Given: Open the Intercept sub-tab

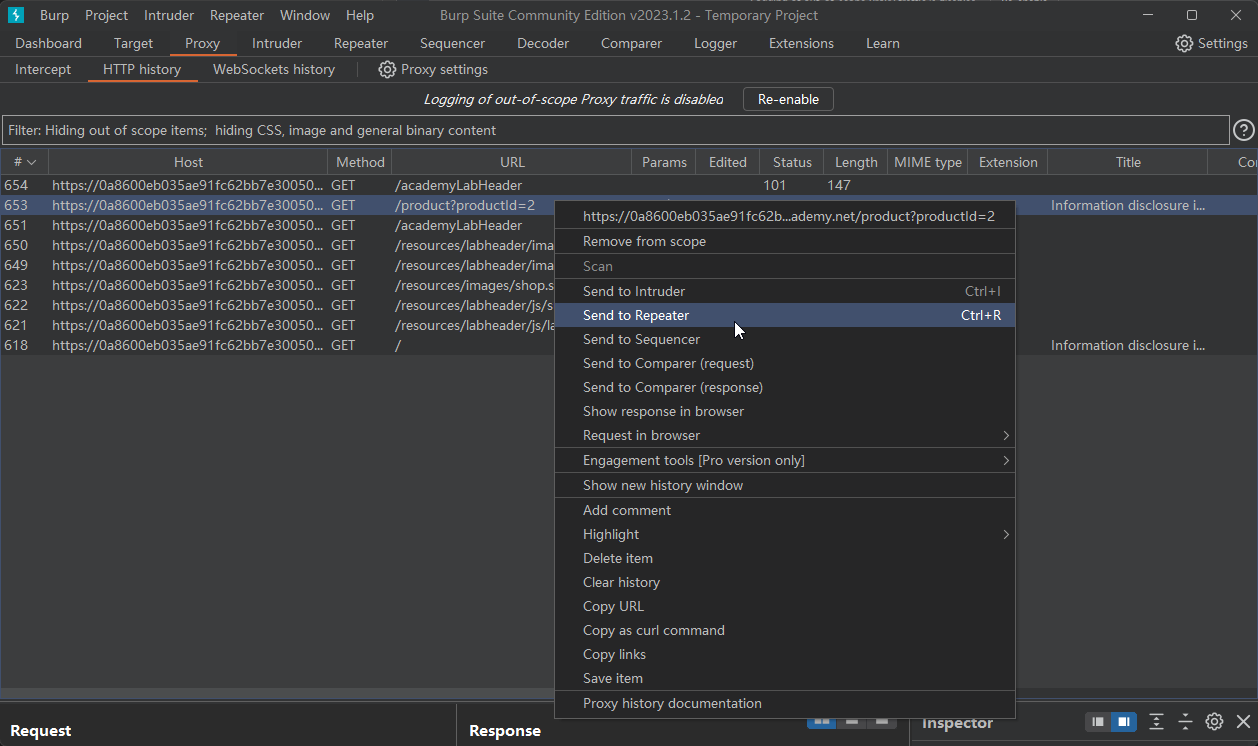Looking at the screenshot, I should 43,69.
